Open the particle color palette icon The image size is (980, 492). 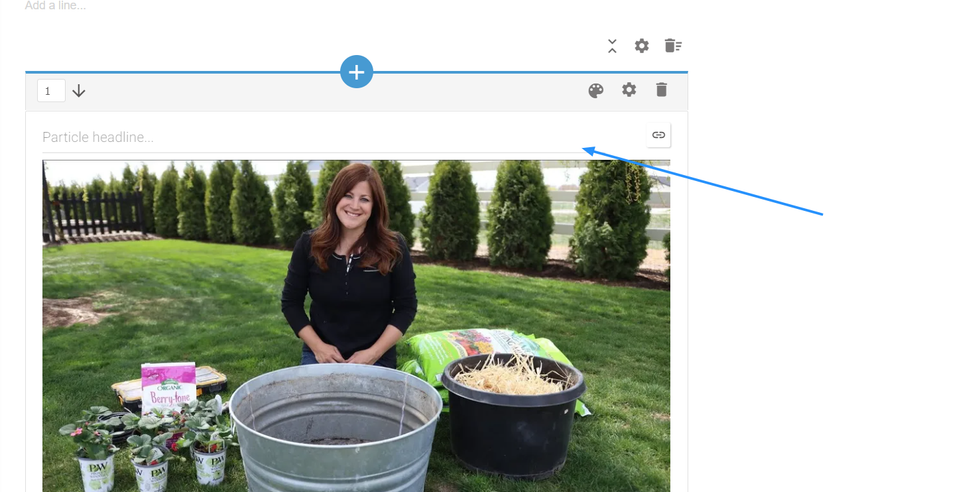pos(596,91)
